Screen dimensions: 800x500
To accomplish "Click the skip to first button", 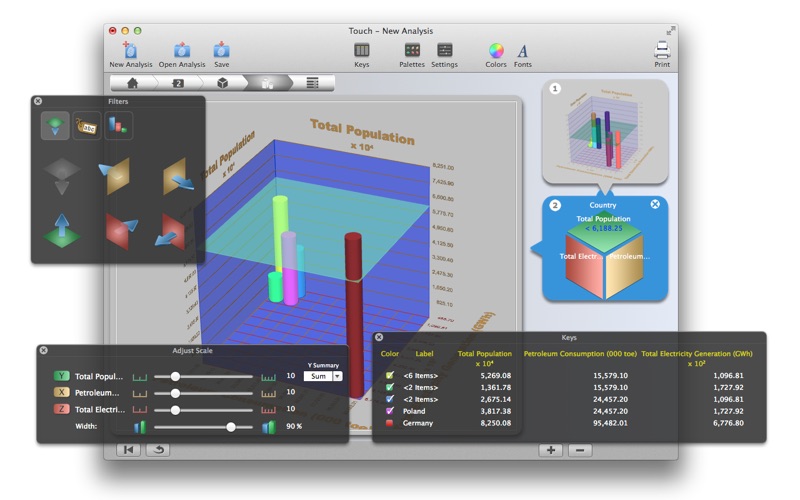I will [x=129, y=449].
